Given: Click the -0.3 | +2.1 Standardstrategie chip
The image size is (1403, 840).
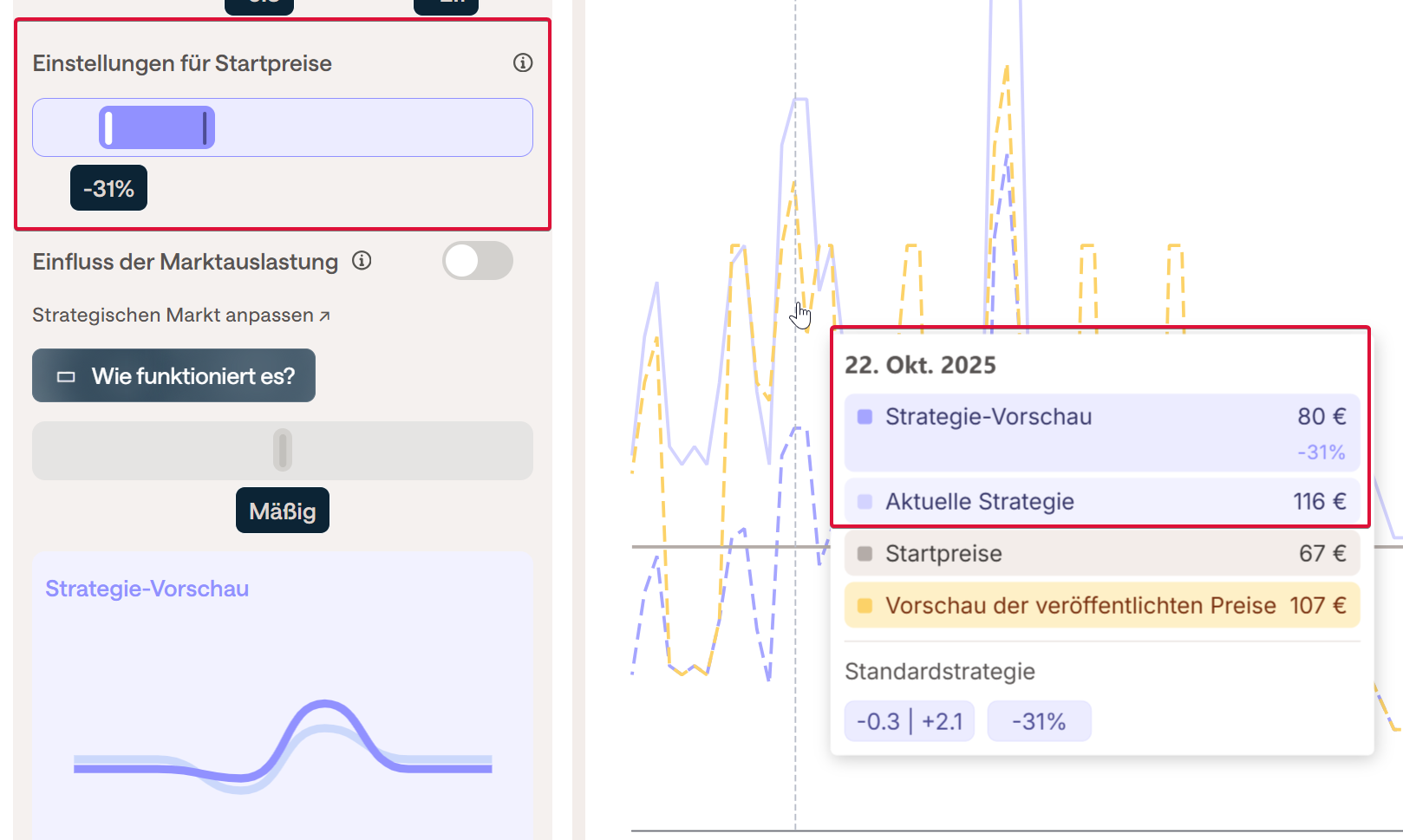Looking at the screenshot, I should click(909, 721).
